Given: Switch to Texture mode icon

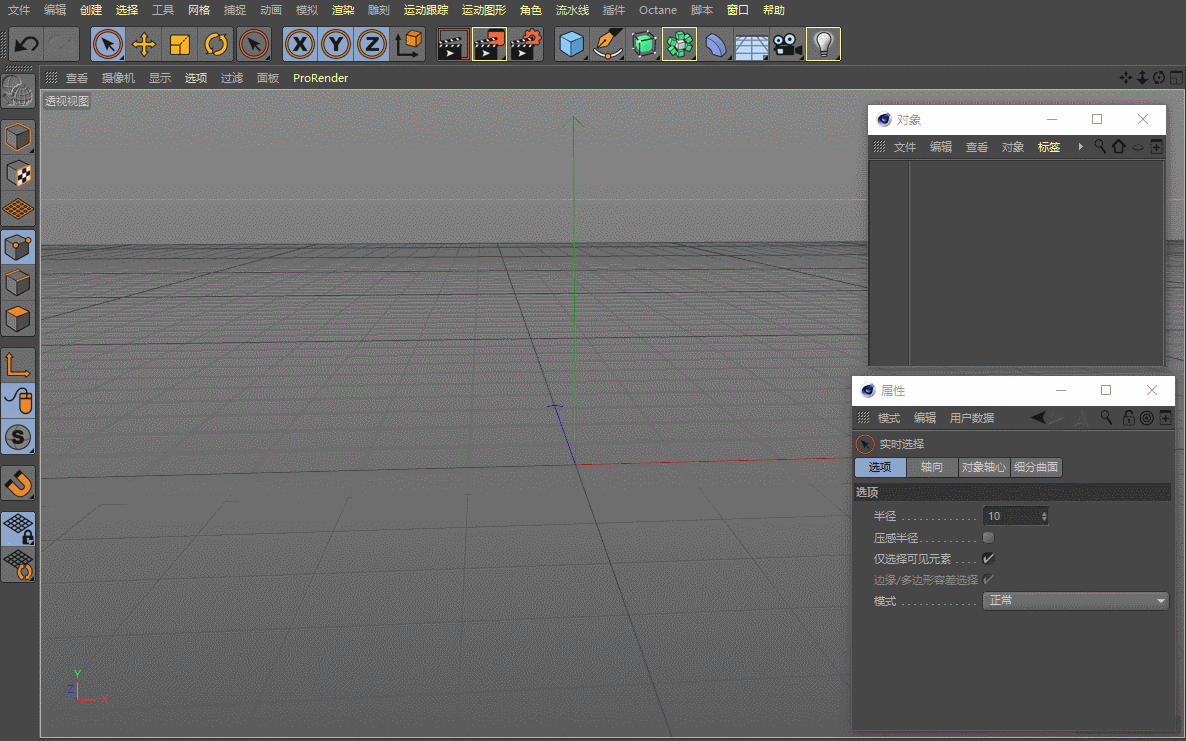Looking at the screenshot, I should pos(18,173).
